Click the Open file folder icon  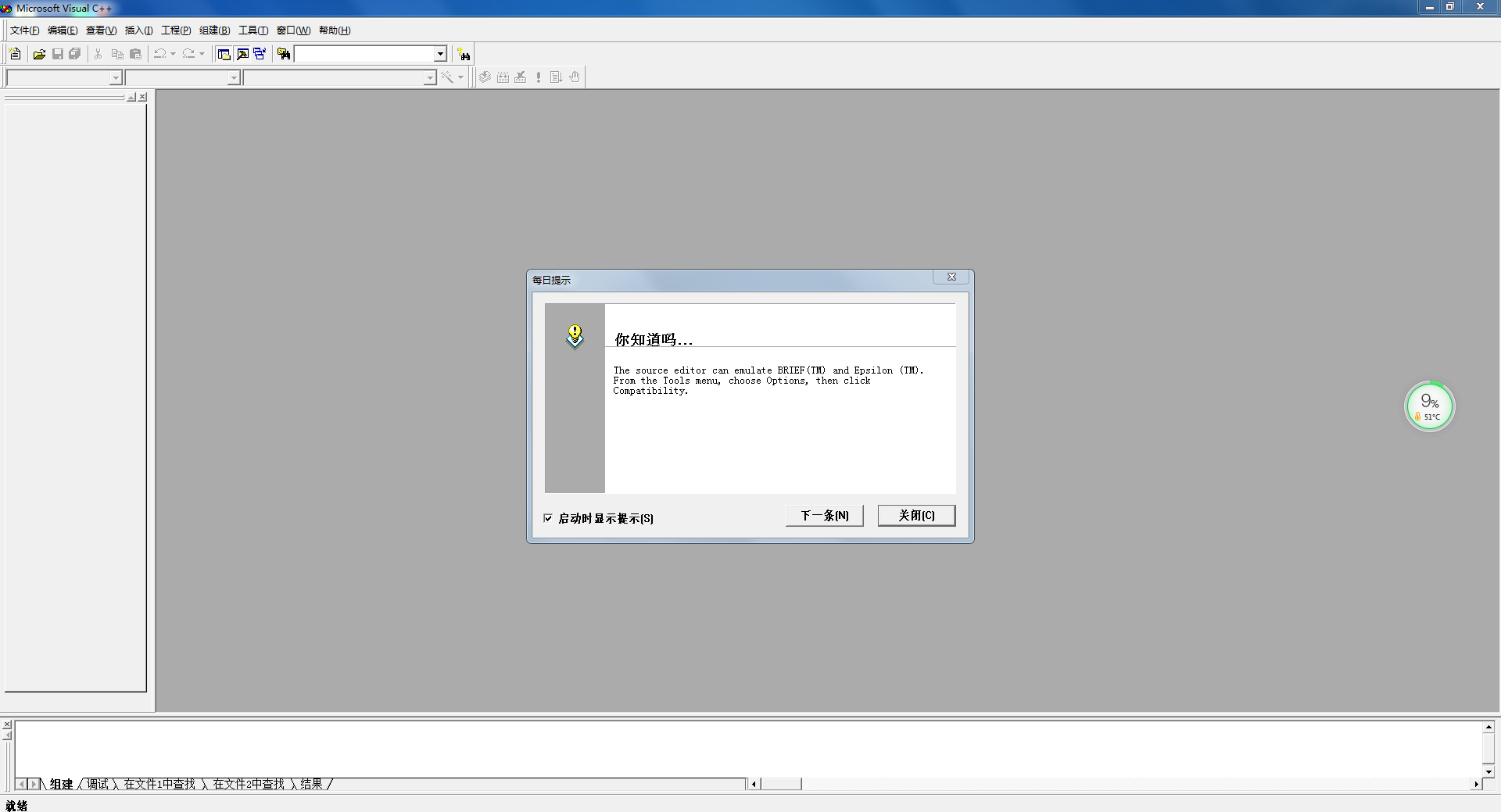pos(39,54)
